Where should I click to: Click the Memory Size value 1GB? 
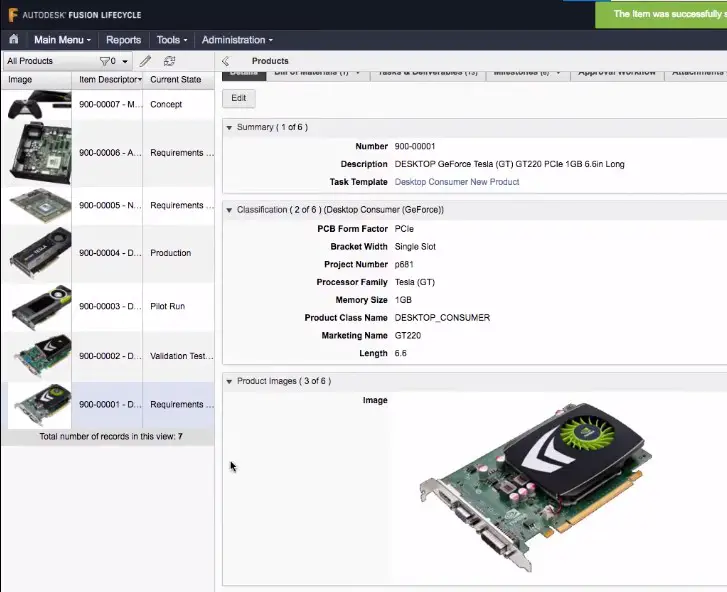pos(403,300)
